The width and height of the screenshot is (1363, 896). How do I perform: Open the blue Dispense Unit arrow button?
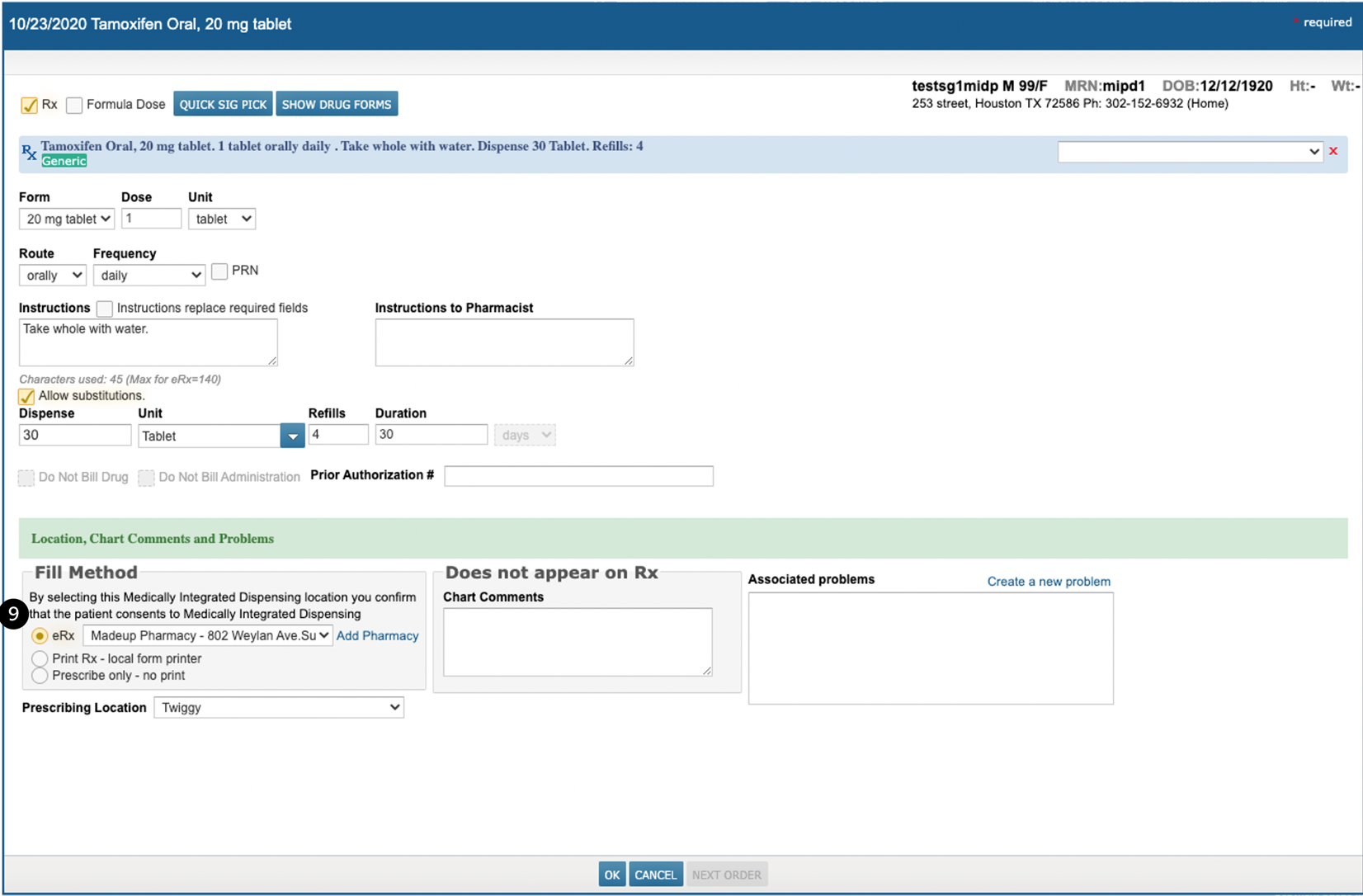click(292, 436)
